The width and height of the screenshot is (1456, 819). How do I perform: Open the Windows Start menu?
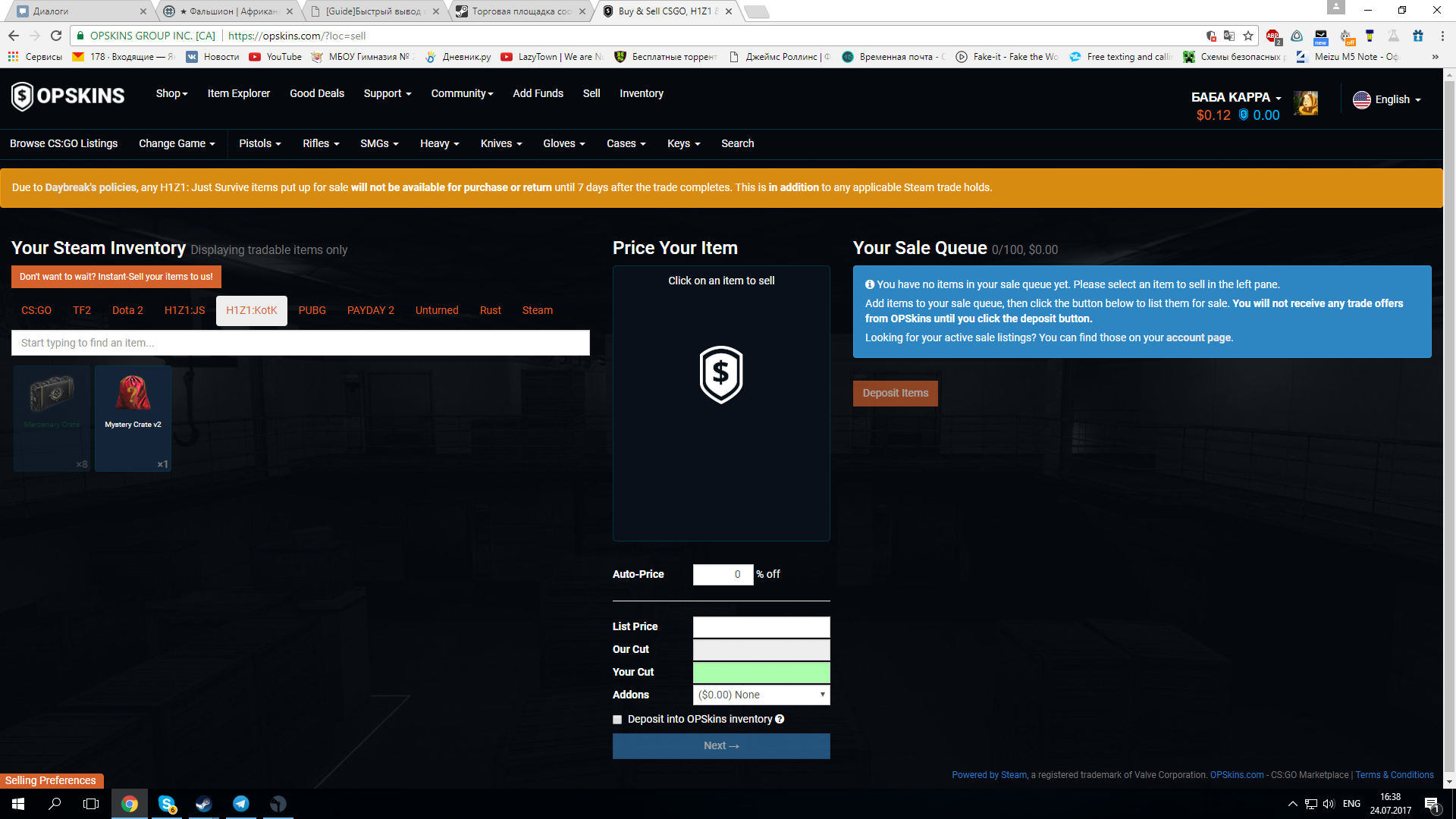[18, 804]
